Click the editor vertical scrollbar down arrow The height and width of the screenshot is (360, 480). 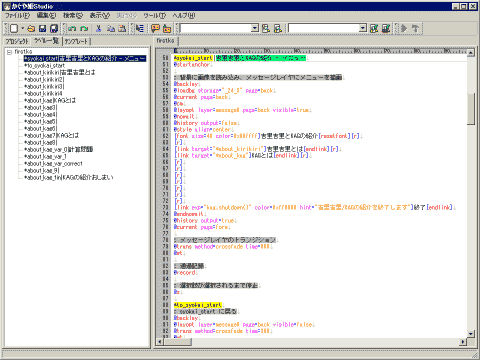(x=470, y=333)
